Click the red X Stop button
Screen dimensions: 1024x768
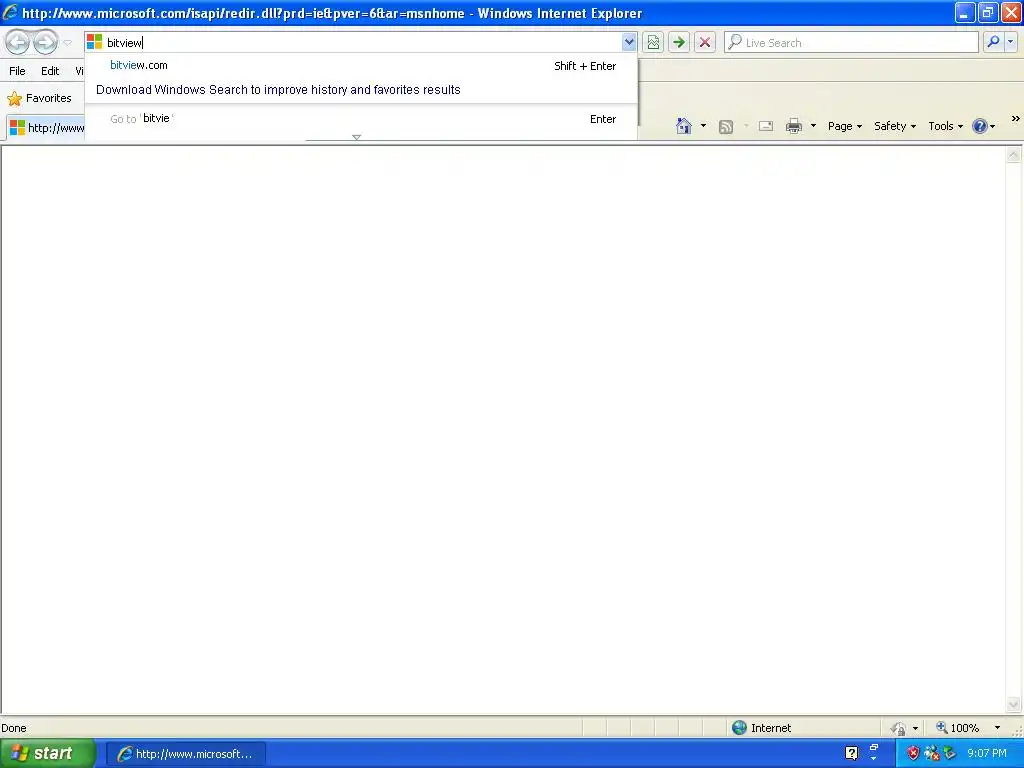705,42
